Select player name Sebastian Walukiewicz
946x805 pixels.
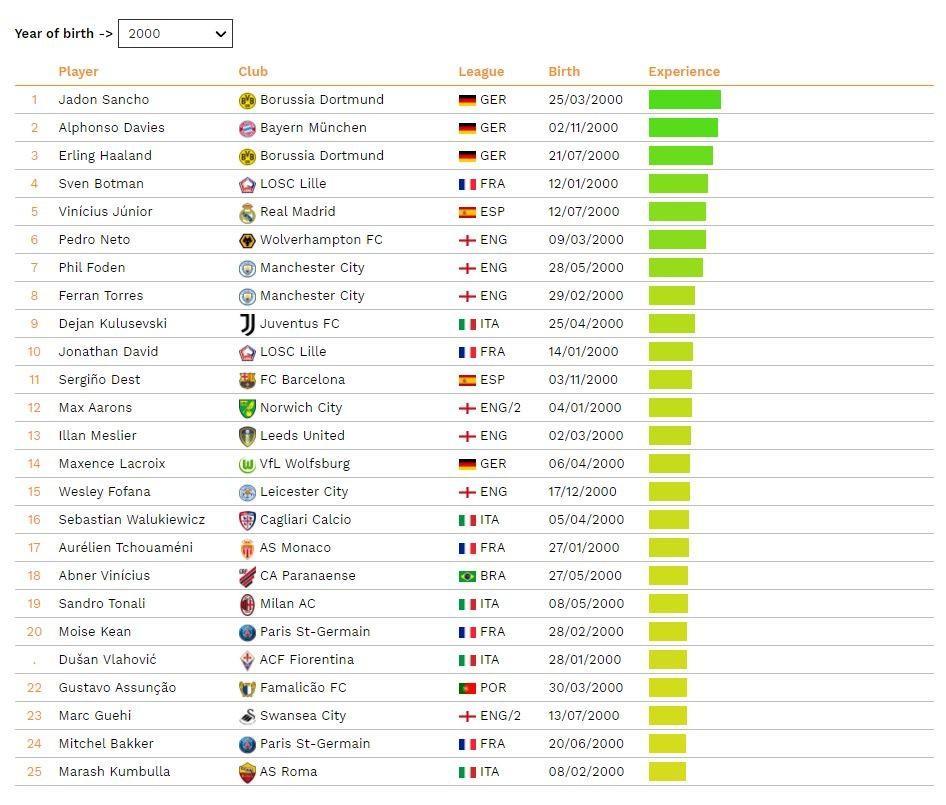click(x=132, y=520)
